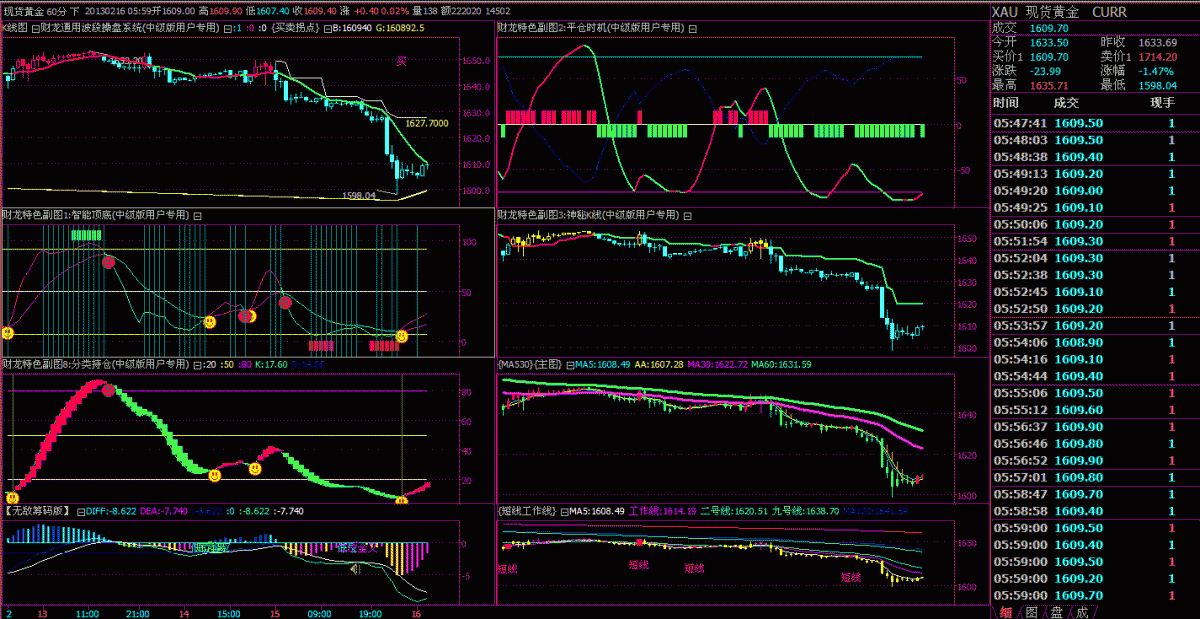The height and width of the screenshot is (619, 1200).
Task: Click the leftmost smiley in 分类持仓 panel
Action: 12,497
